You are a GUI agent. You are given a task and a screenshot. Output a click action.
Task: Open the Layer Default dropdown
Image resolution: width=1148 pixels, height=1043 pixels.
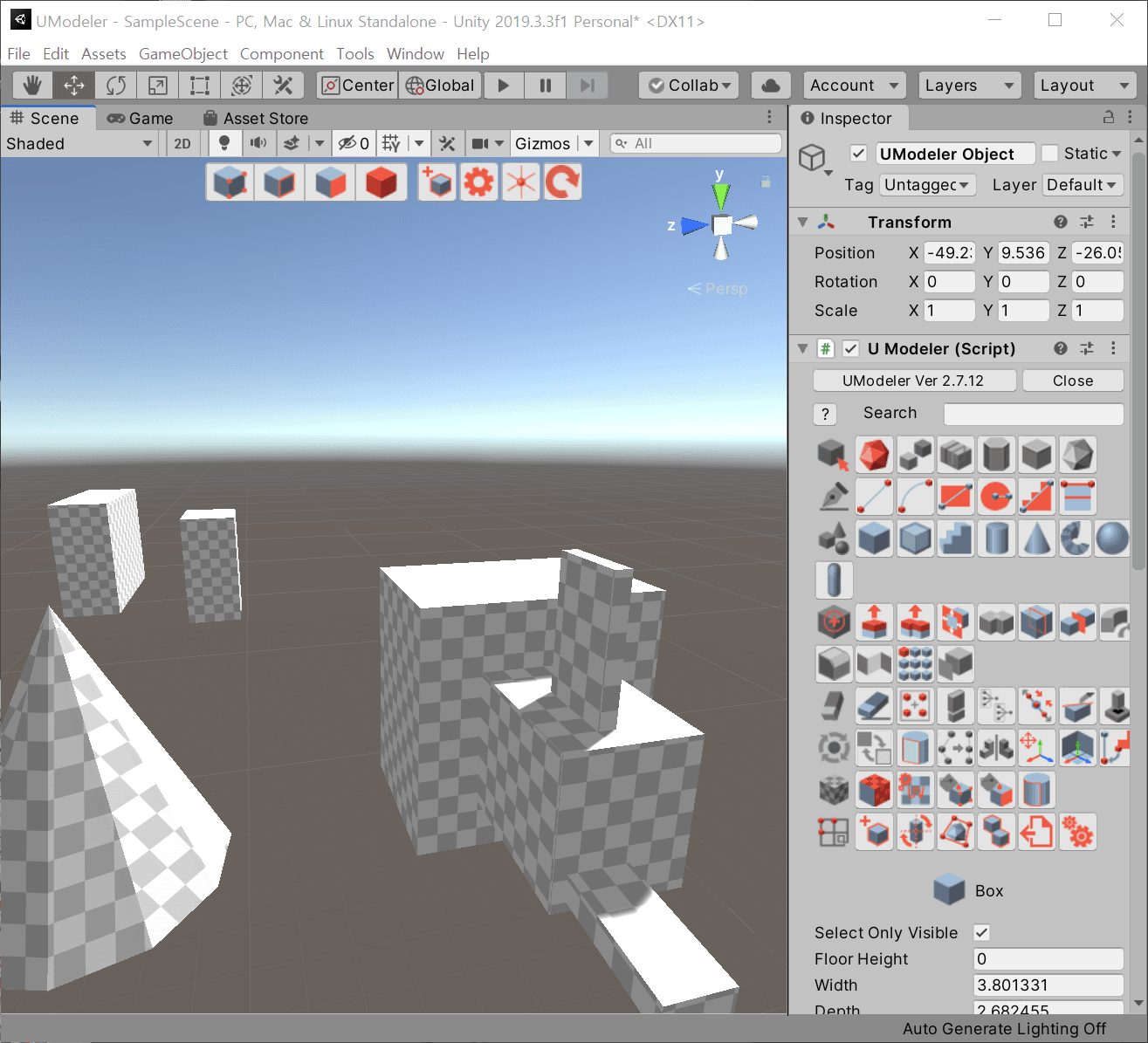(1083, 185)
